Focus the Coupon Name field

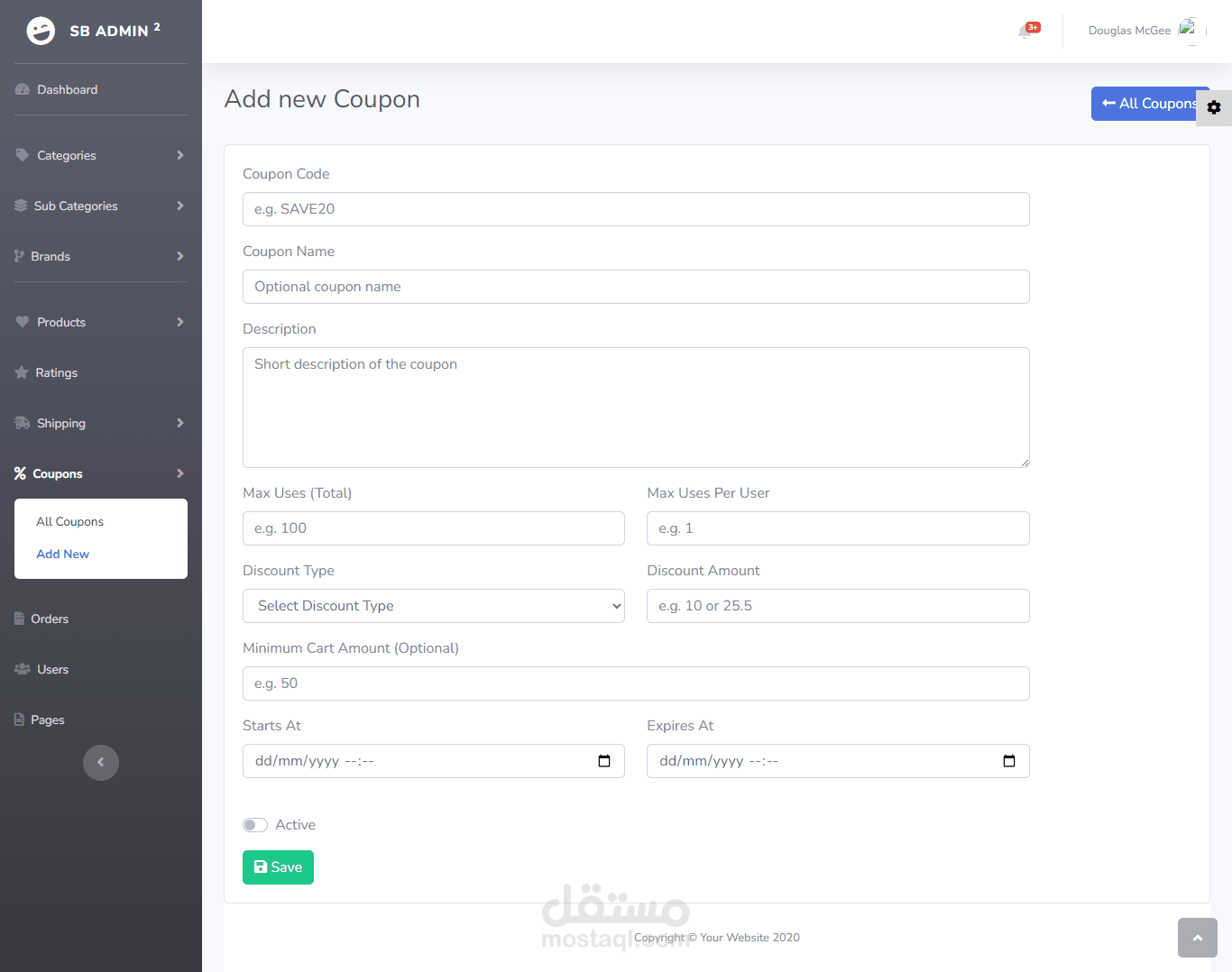pyautogui.click(x=636, y=287)
